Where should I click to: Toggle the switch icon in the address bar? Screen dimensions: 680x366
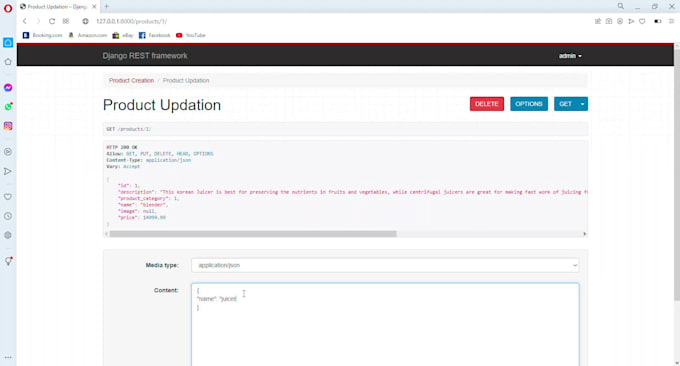[x=658, y=21]
